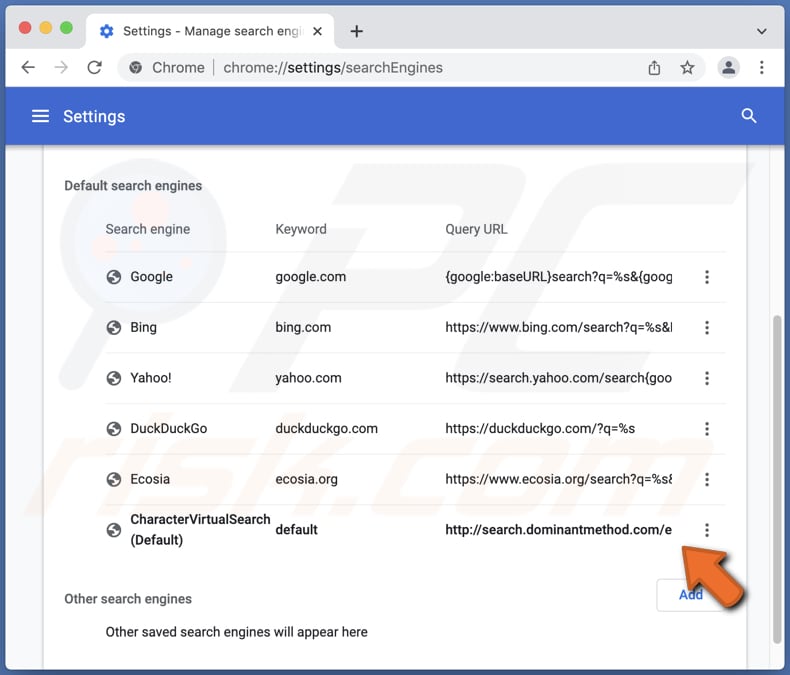Click the Query URL column header

coord(476,229)
